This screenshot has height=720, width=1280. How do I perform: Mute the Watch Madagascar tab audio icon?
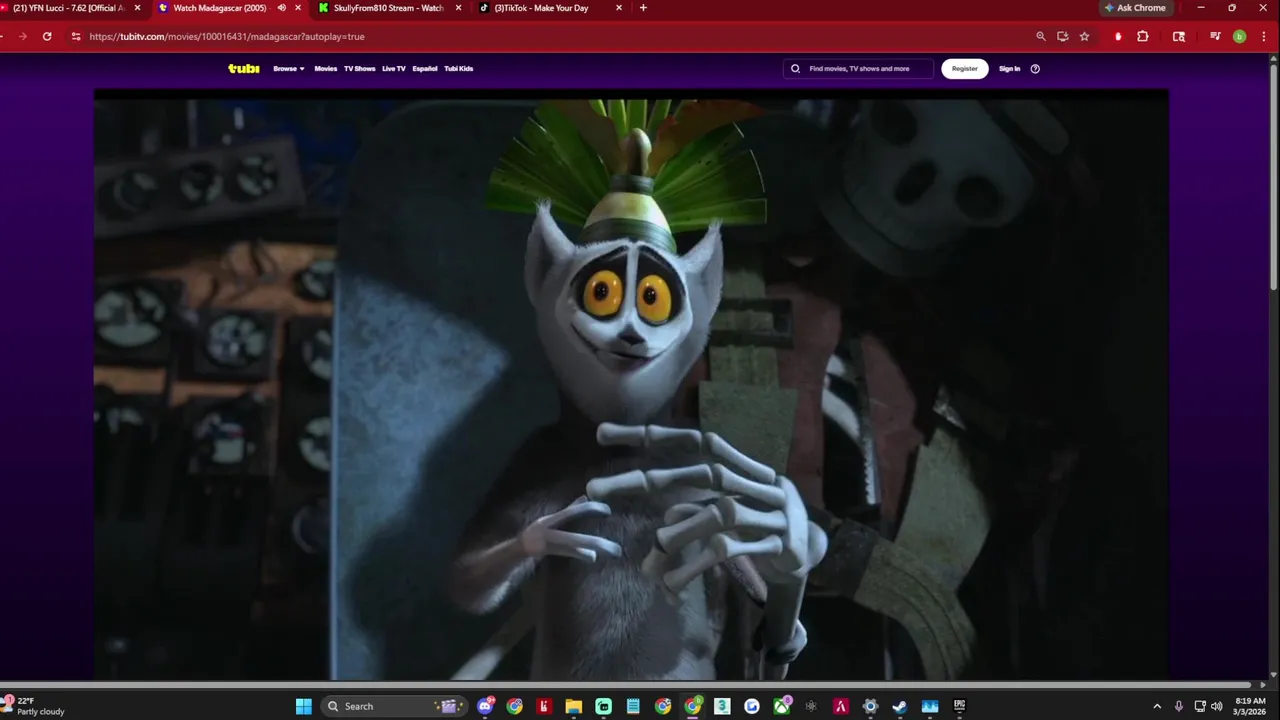tap(281, 8)
